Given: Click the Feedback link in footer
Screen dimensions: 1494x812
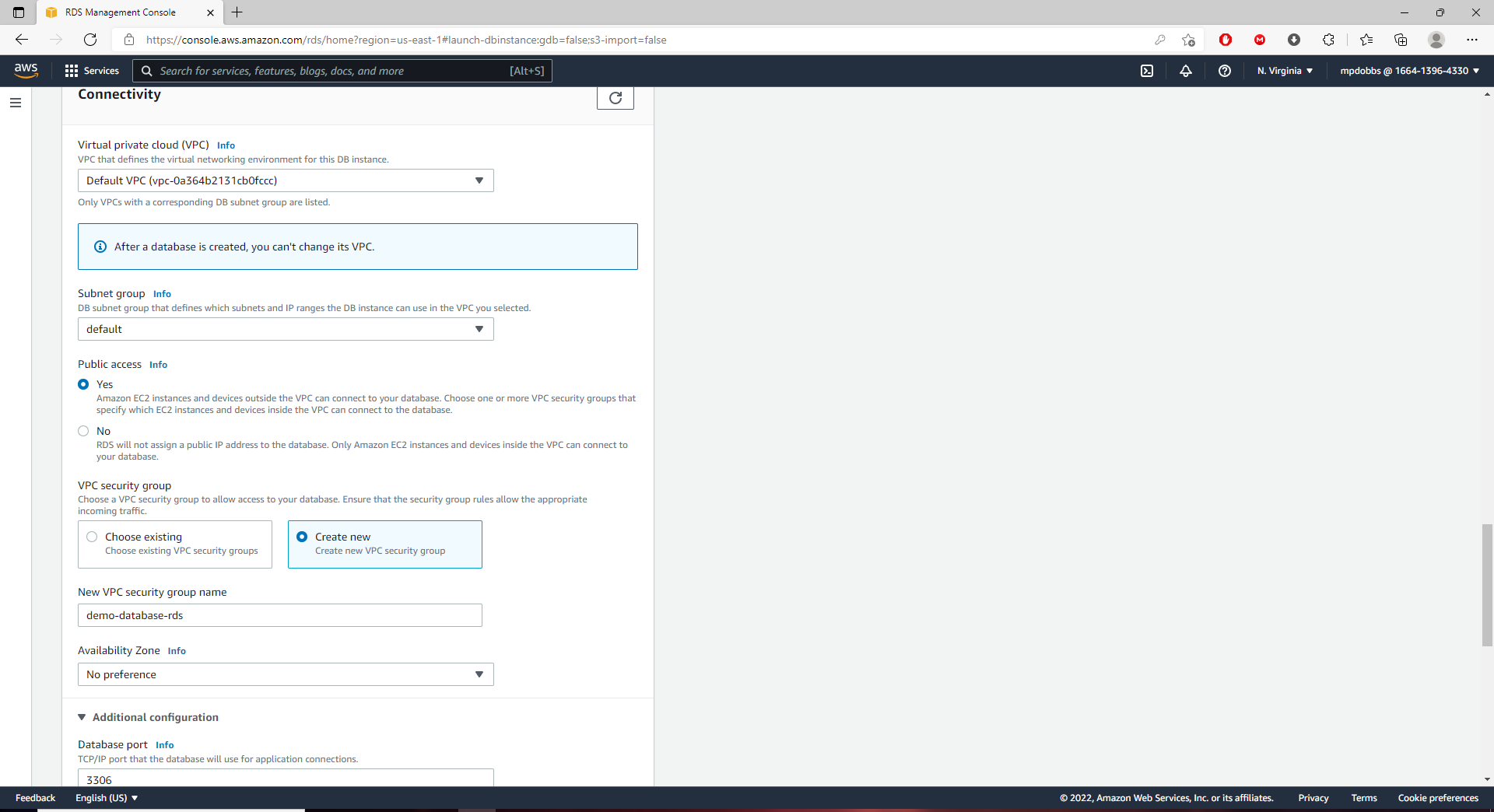Looking at the screenshot, I should [x=36, y=798].
